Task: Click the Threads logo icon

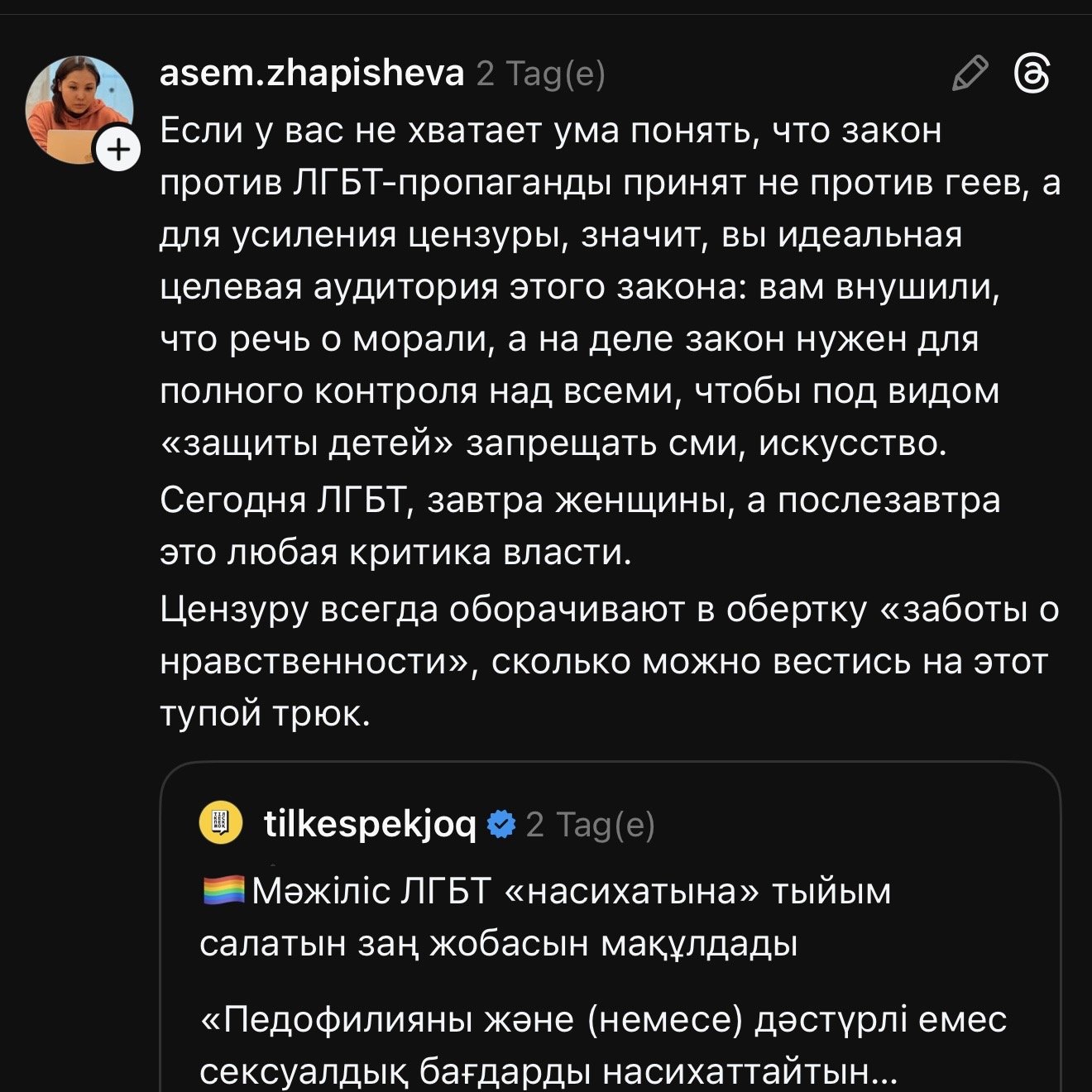Action: click(1032, 74)
